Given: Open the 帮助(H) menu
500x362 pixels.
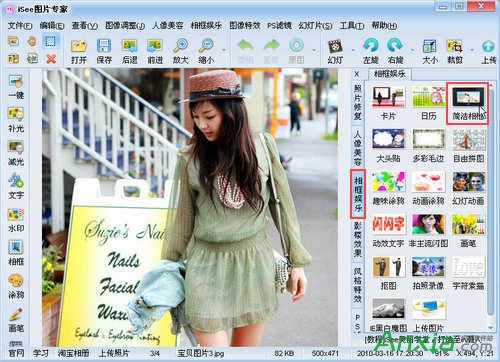Looking at the screenshot, I should [384, 26].
